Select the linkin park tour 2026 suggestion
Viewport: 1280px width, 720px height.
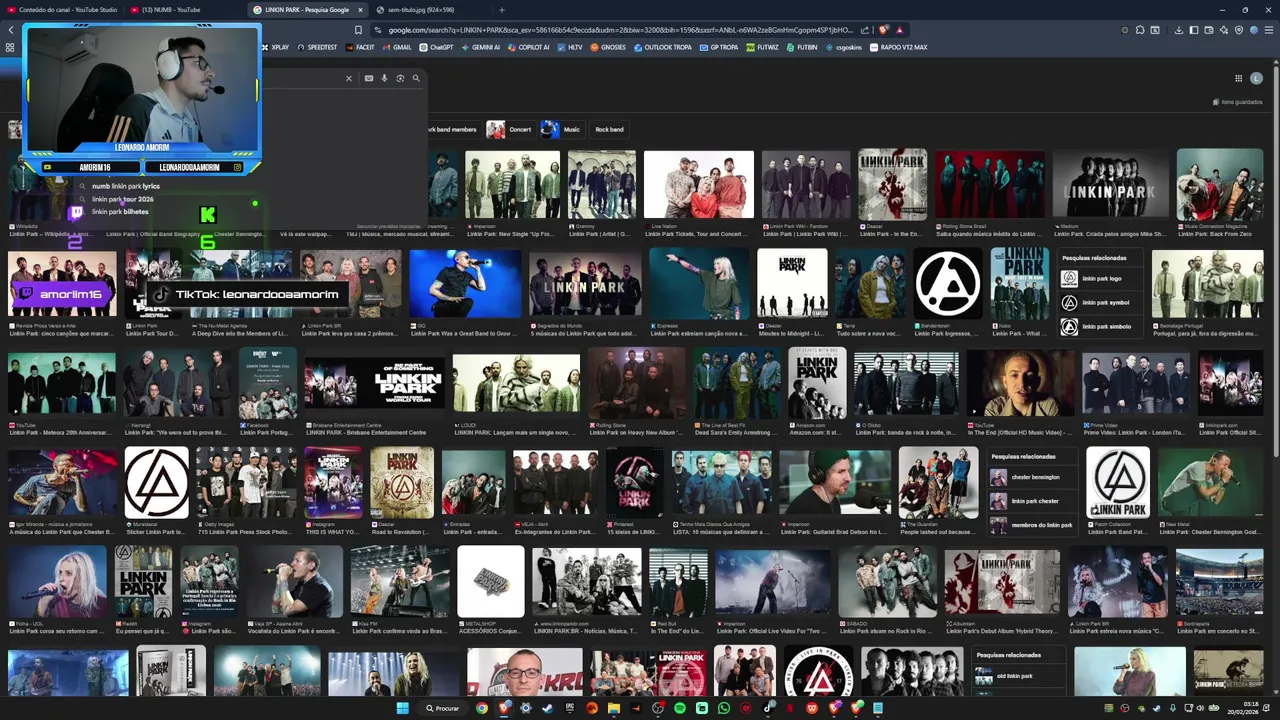pos(123,199)
